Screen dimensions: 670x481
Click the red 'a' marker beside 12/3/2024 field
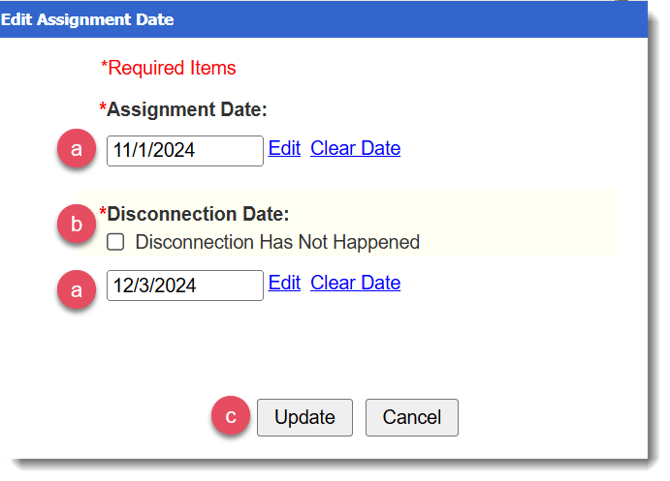[x=77, y=291]
